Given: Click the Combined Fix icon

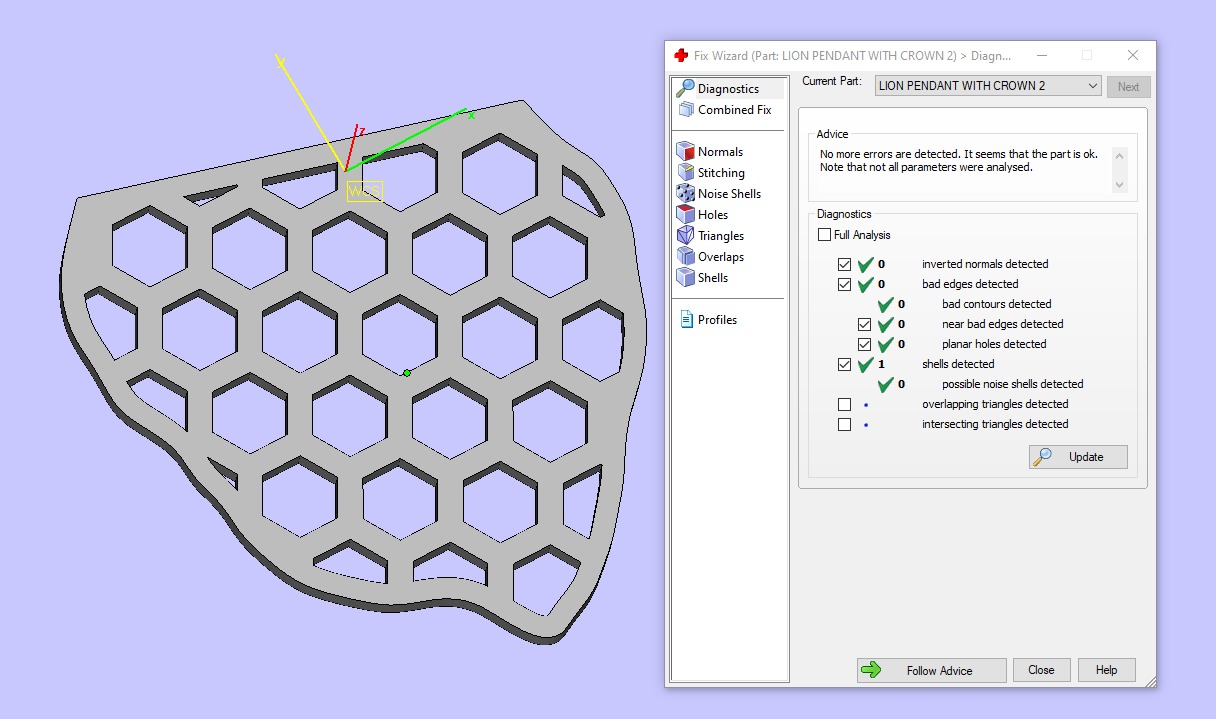Looking at the screenshot, I should 685,110.
